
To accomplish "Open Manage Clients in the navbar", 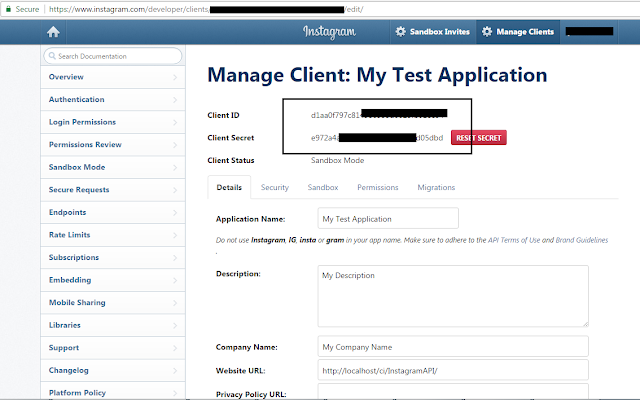I will coord(518,32).
